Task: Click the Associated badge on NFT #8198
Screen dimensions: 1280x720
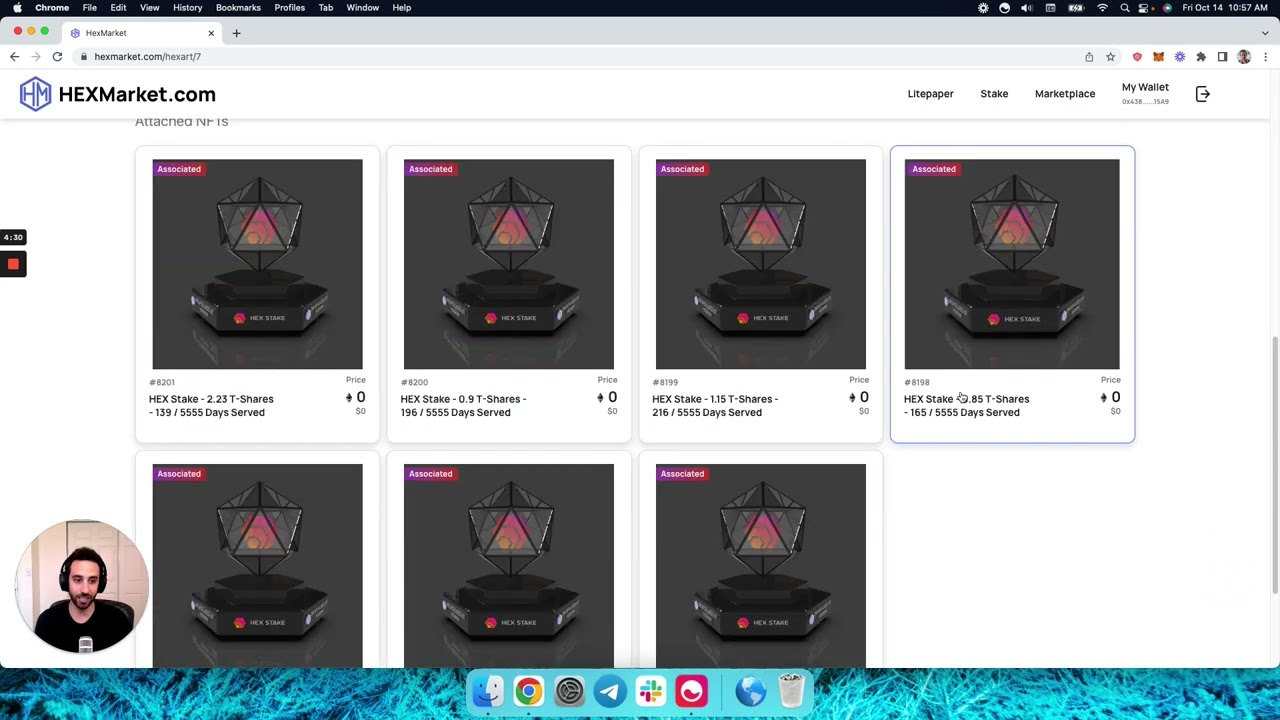Action: pos(934,169)
